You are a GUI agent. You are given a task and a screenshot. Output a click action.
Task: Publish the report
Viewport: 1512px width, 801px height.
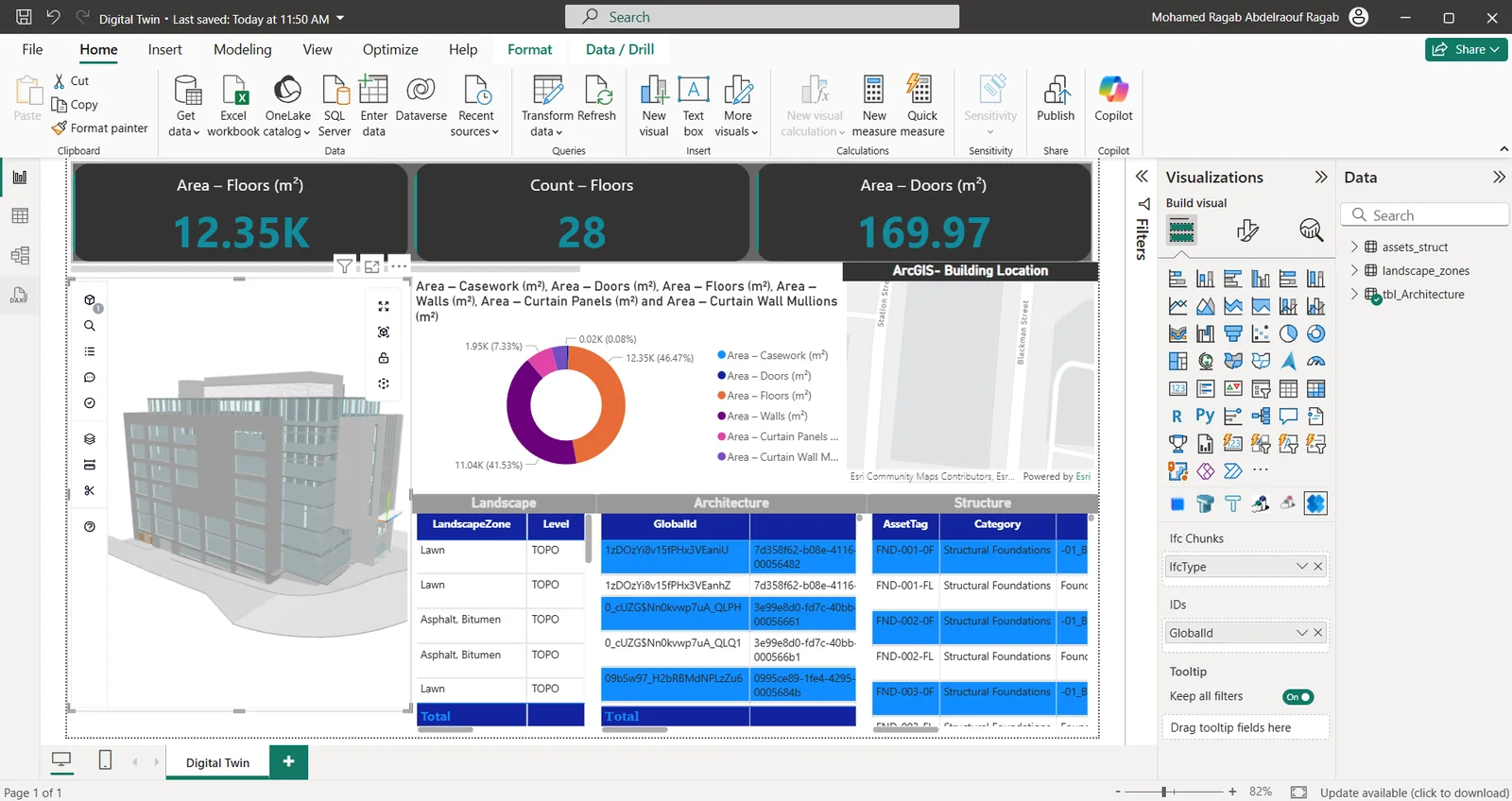[1056, 98]
